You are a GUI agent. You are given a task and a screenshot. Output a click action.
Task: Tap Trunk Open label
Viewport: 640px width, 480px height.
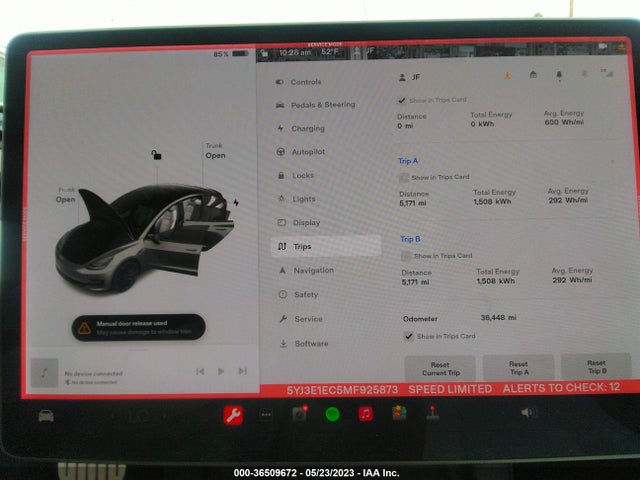215,151
